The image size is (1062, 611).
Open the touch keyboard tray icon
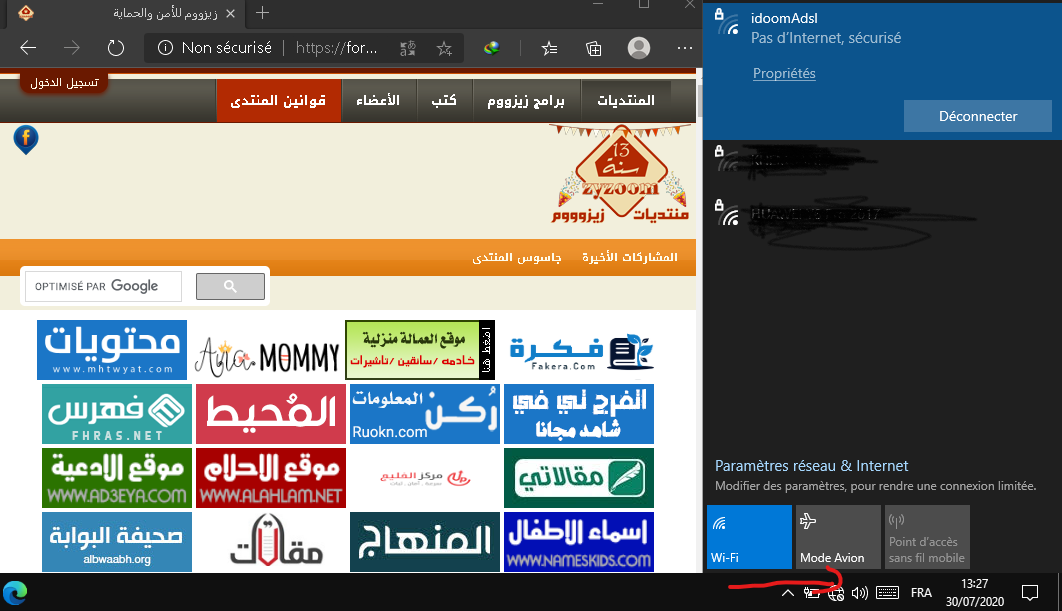887,593
